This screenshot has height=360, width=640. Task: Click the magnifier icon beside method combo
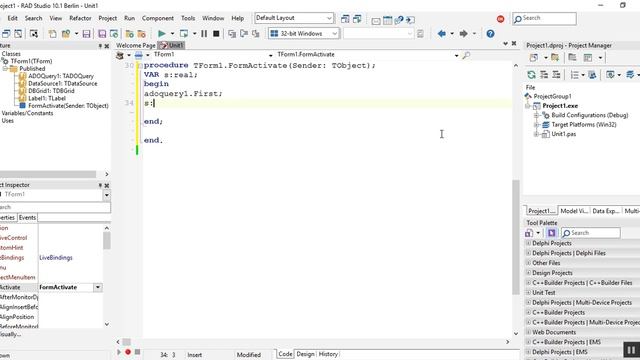[x=466, y=55]
